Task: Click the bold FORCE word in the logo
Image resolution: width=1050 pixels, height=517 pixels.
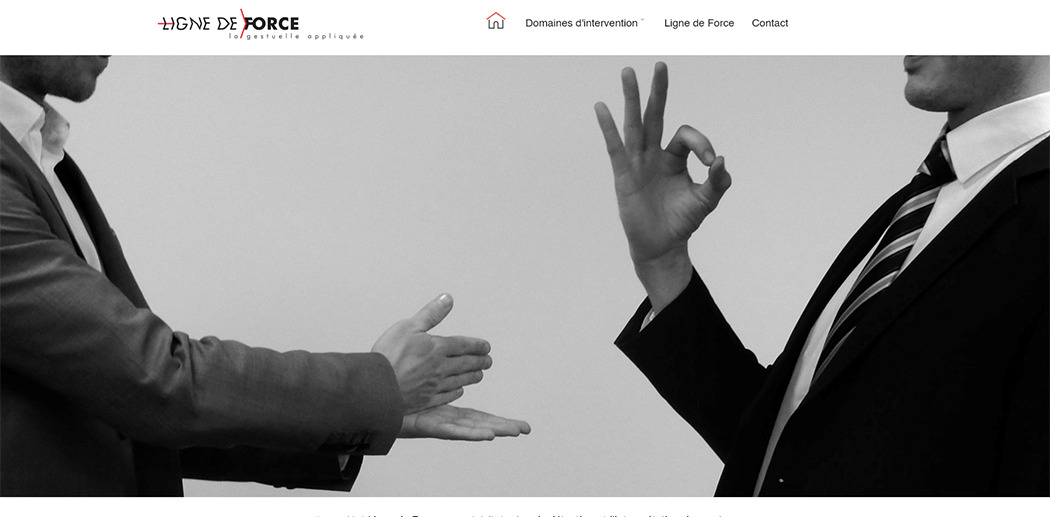Action: 272,24
